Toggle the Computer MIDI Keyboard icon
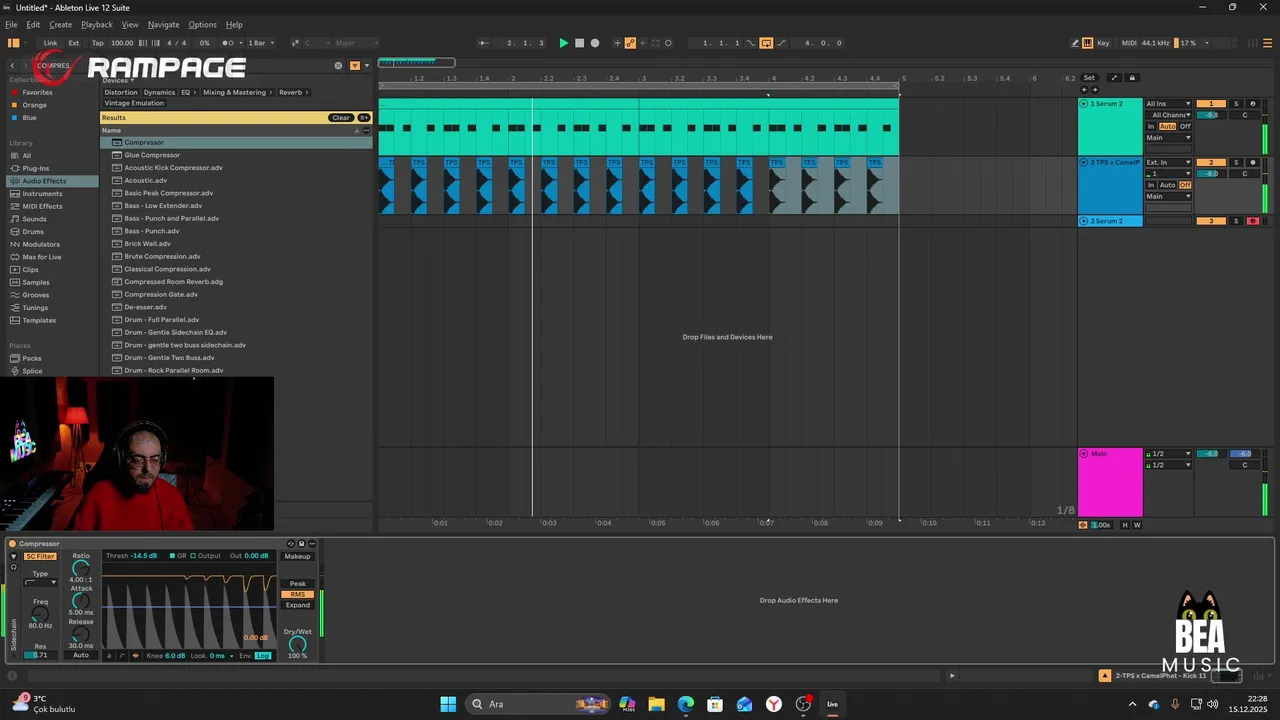 click(1087, 43)
